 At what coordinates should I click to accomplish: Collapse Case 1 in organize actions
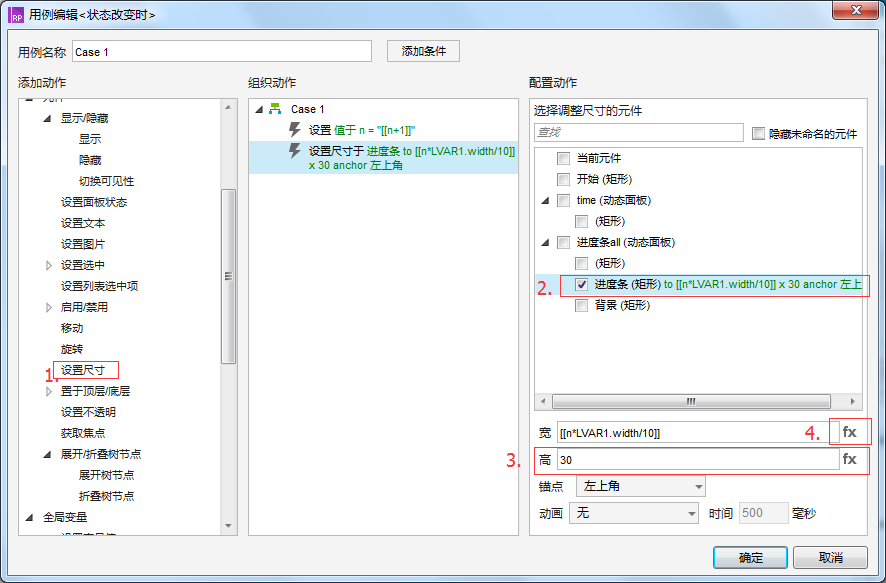point(259,110)
